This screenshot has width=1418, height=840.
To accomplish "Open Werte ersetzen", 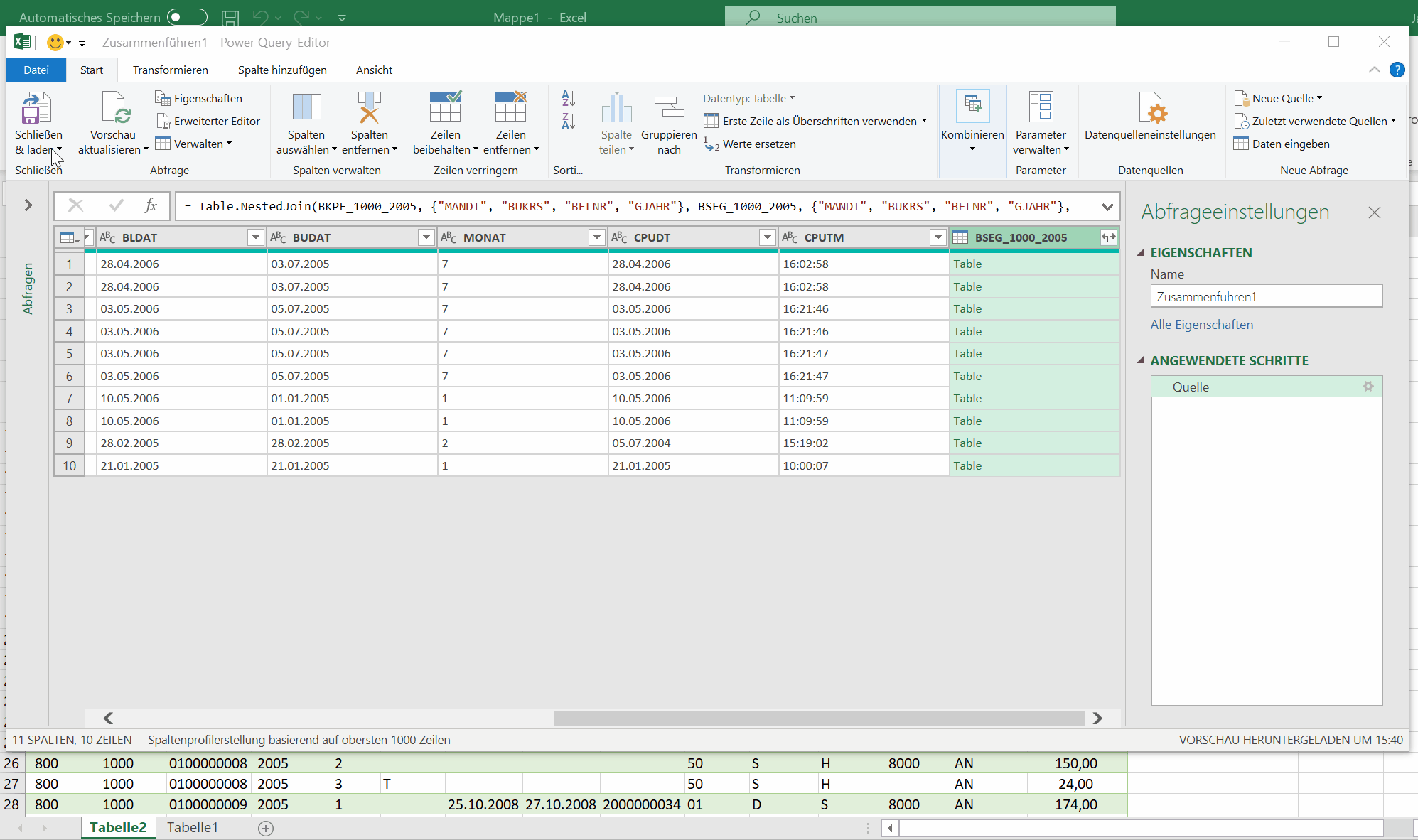I will pos(758,144).
